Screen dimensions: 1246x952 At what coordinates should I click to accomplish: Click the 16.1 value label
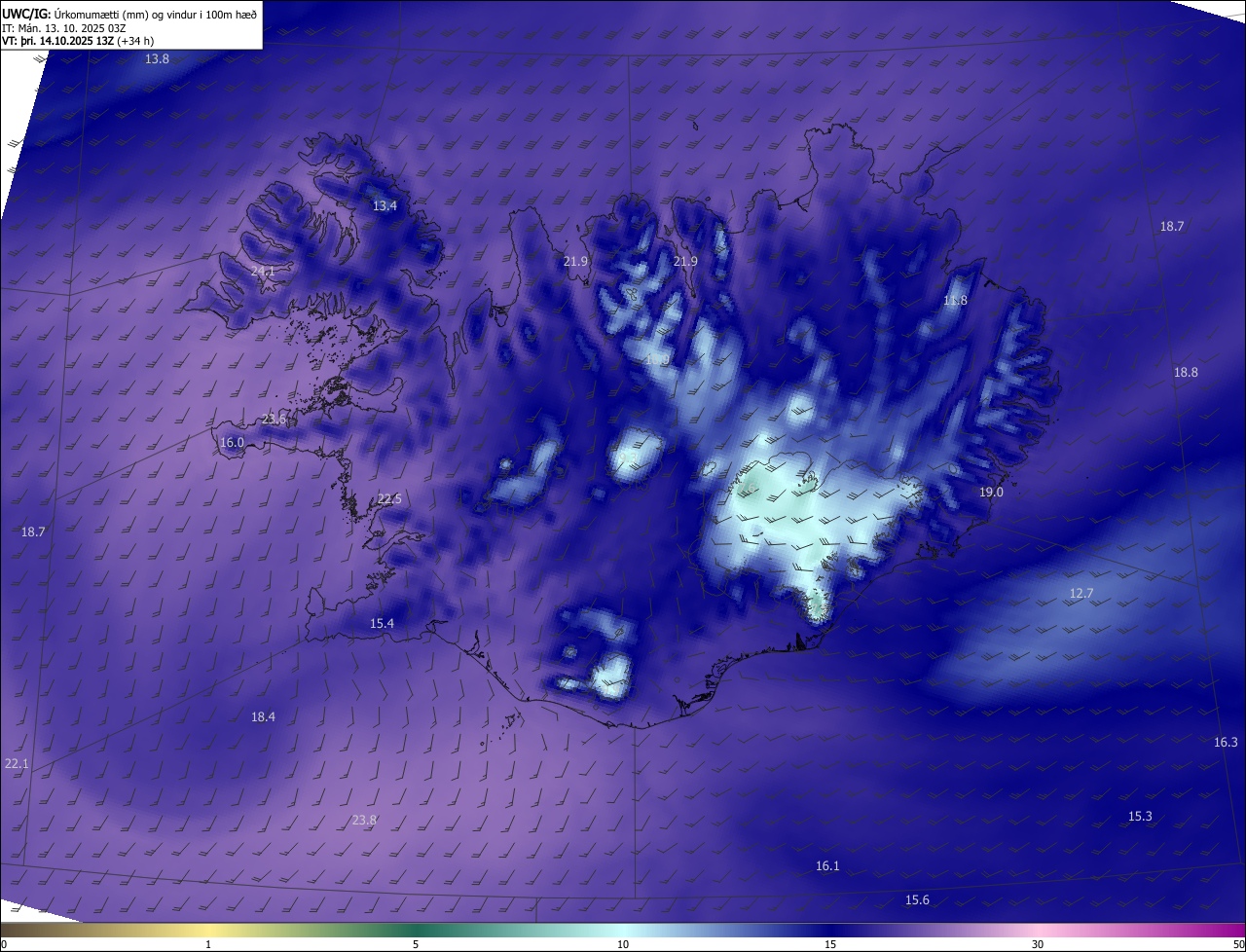tap(827, 866)
